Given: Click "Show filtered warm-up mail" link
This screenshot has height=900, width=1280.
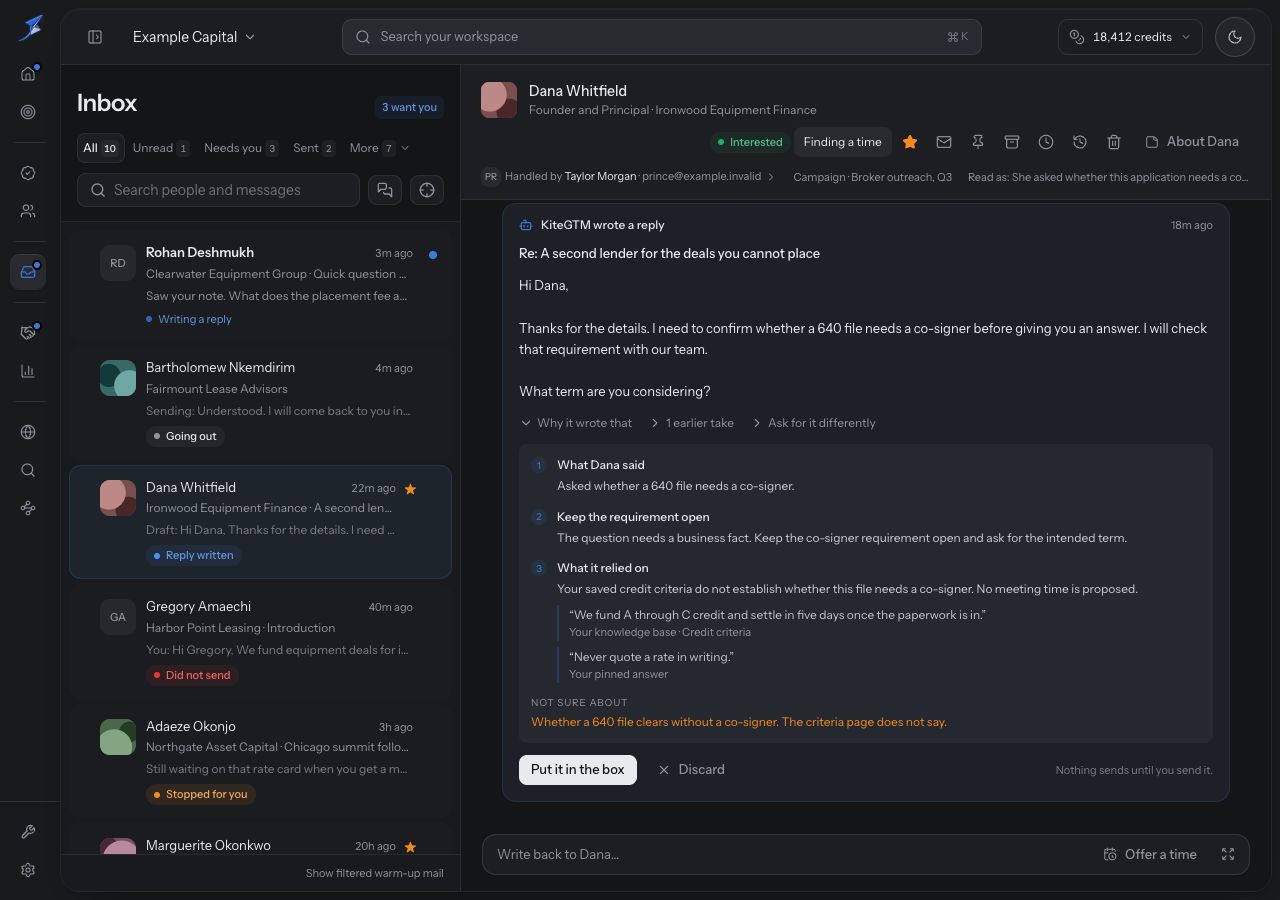Looking at the screenshot, I should 375,873.
